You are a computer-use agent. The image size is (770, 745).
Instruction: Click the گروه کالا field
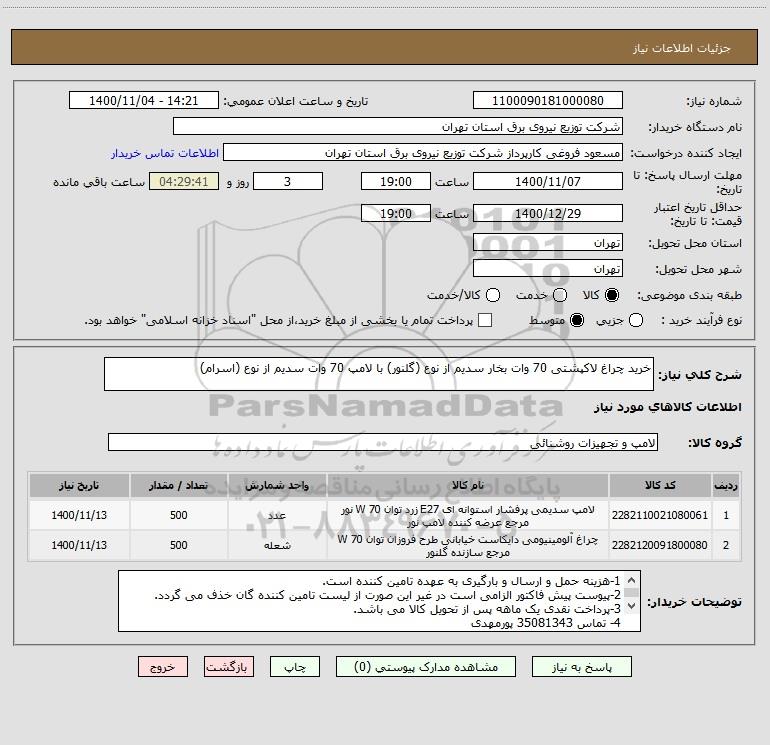click(x=383, y=442)
